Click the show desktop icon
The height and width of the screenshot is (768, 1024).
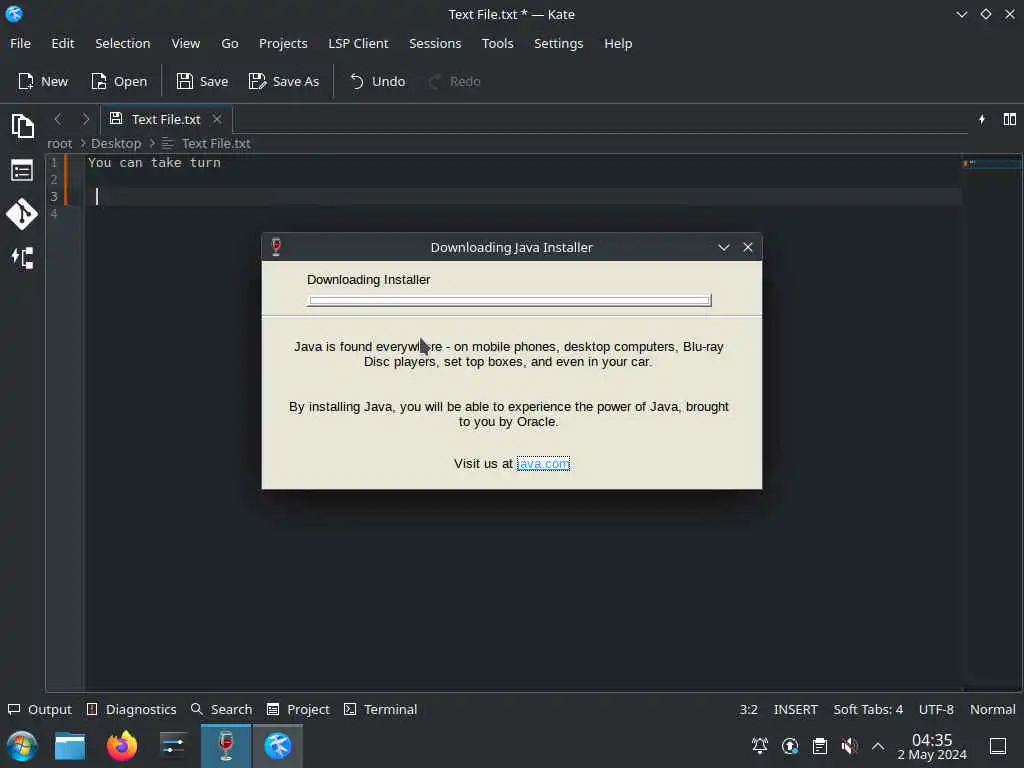click(998, 746)
